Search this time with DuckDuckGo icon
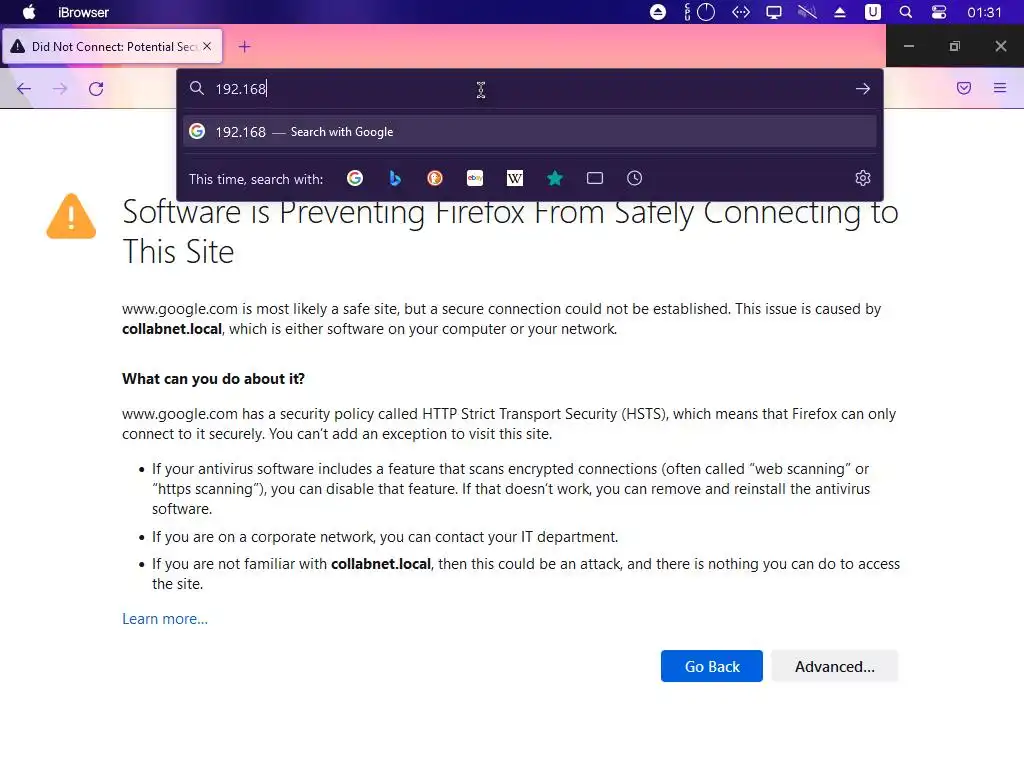The width and height of the screenshot is (1024, 768). point(435,178)
